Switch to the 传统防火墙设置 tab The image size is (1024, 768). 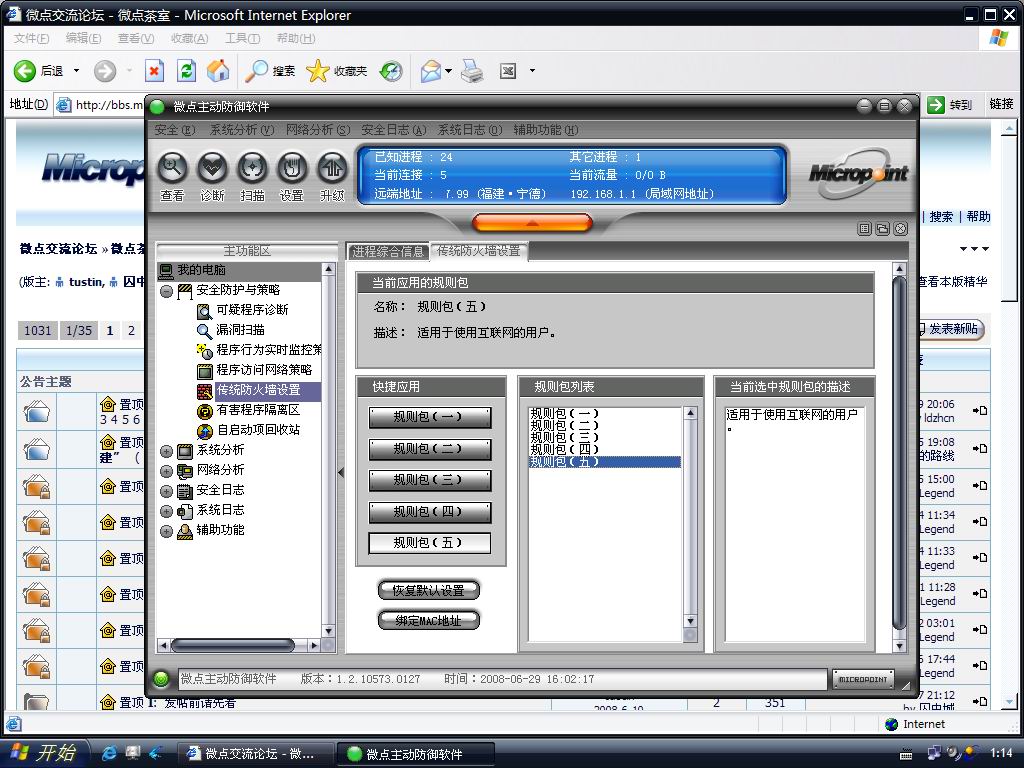click(479, 251)
